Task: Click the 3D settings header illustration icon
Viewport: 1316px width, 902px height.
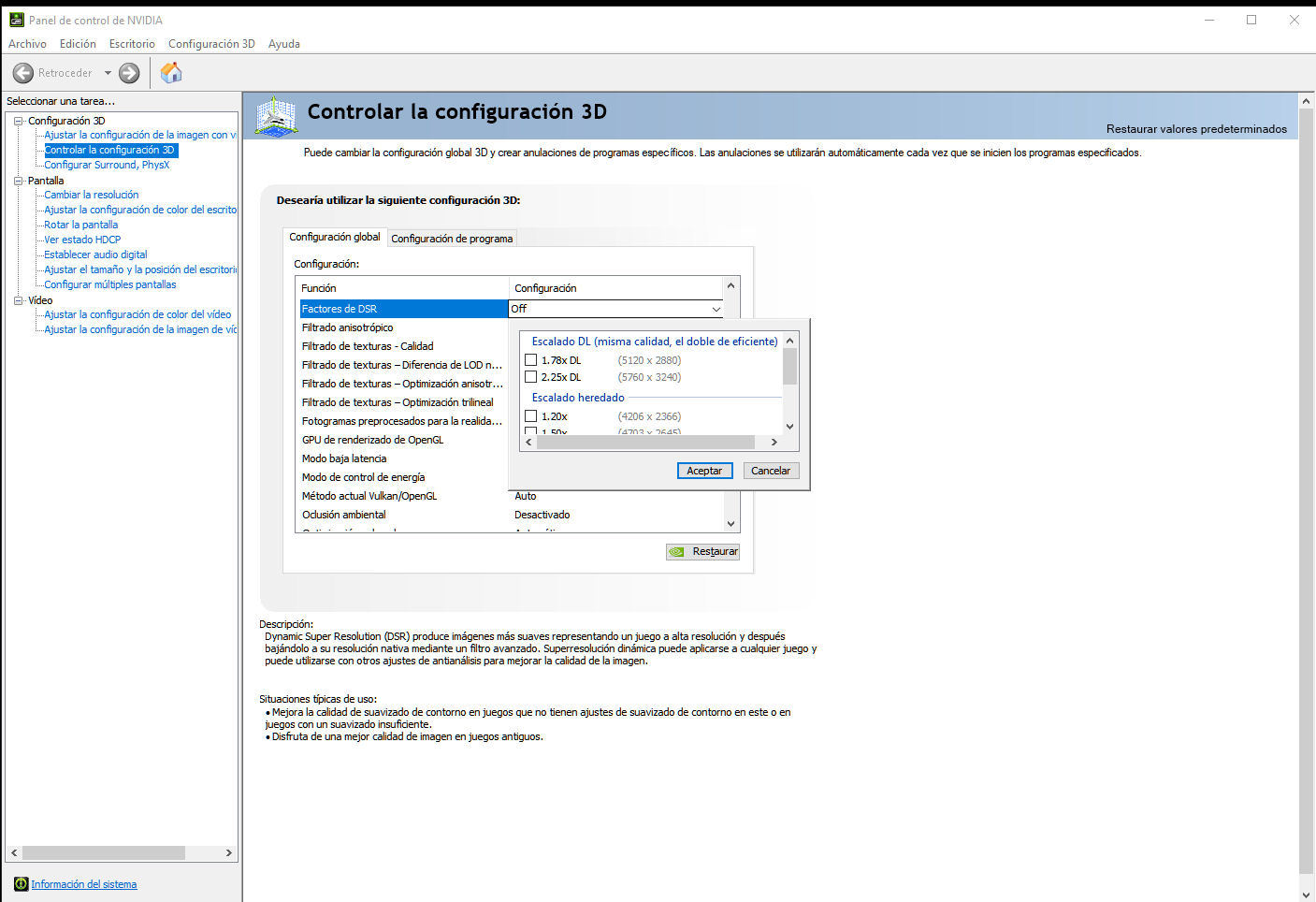Action: (x=276, y=116)
